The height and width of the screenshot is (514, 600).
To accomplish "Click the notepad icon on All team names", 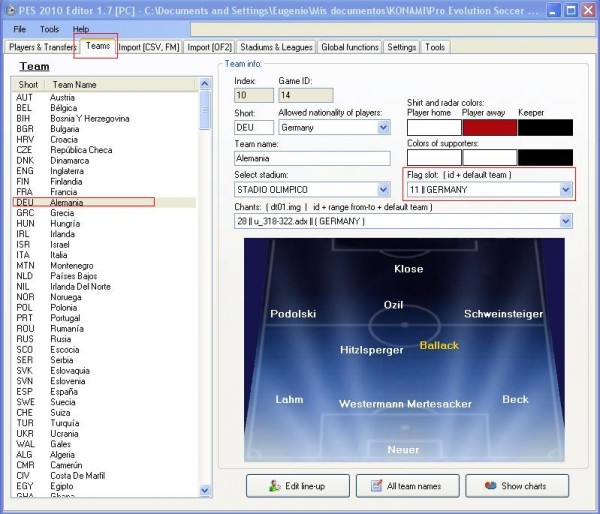I will click(377, 486).
